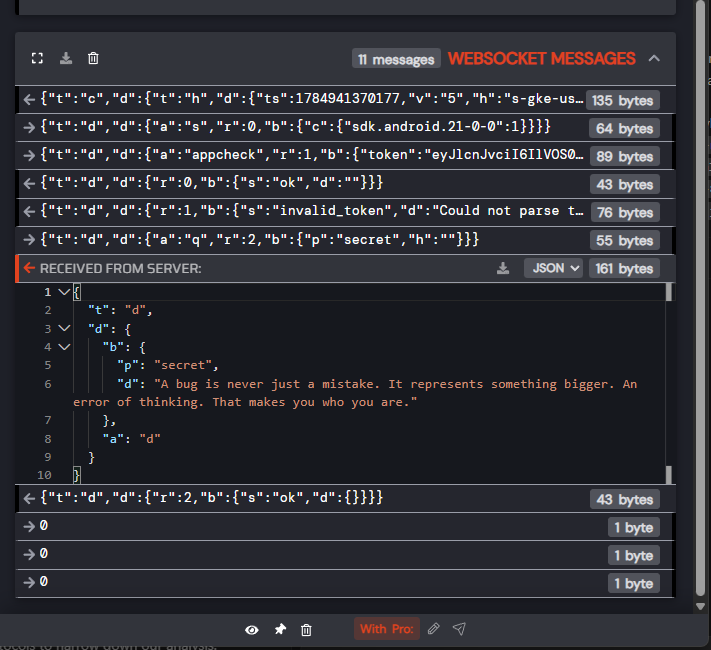Select the sdk.android.21-0-0 message row
The width and height of the screenshot is (711, 650).
[x=345, y=127]
